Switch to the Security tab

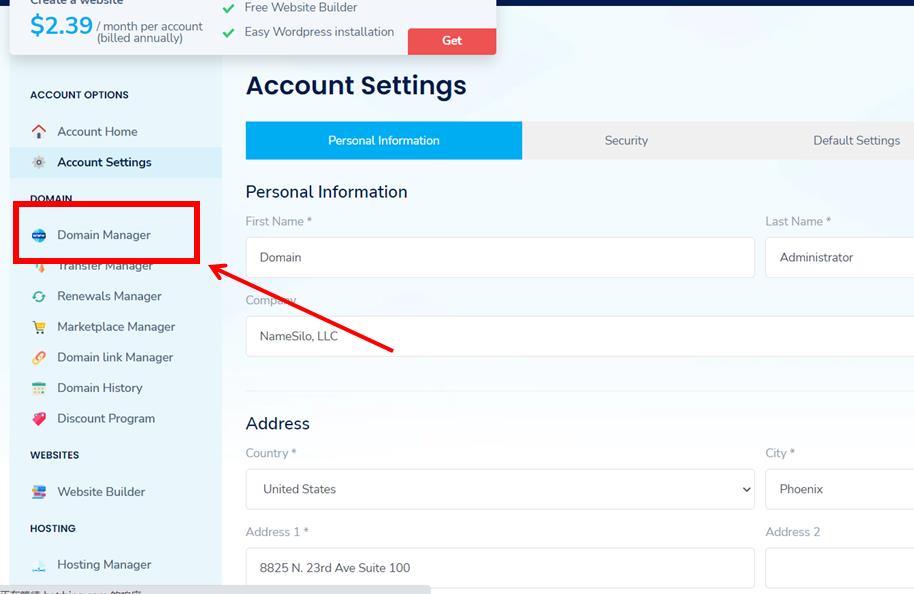[x=626, y=140]
